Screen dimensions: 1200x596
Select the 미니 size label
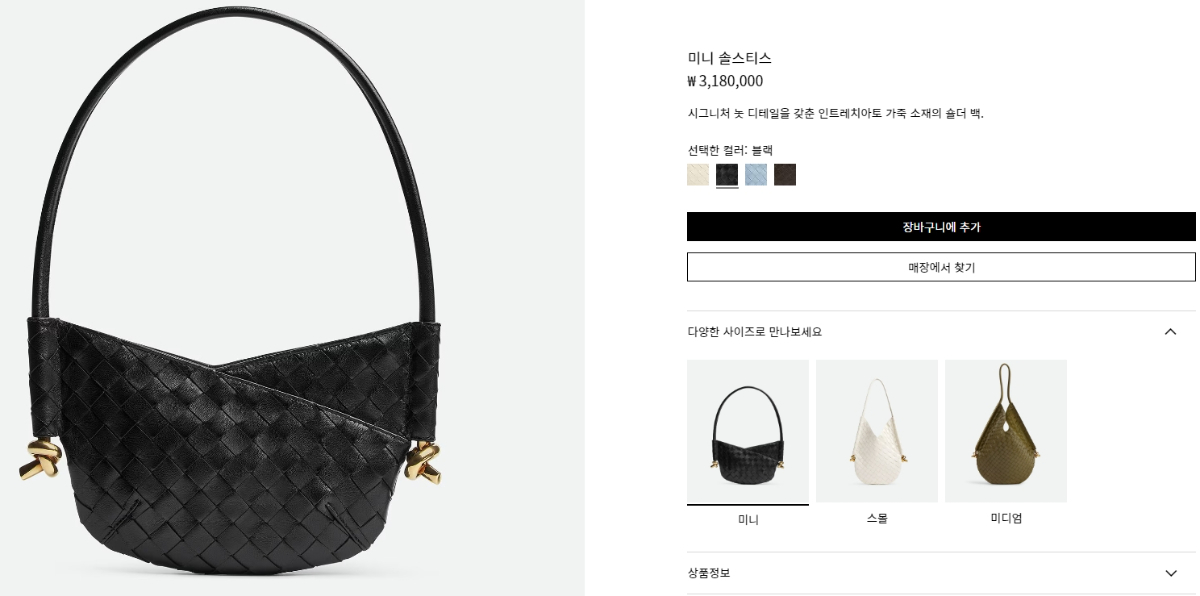coord(748,519)
